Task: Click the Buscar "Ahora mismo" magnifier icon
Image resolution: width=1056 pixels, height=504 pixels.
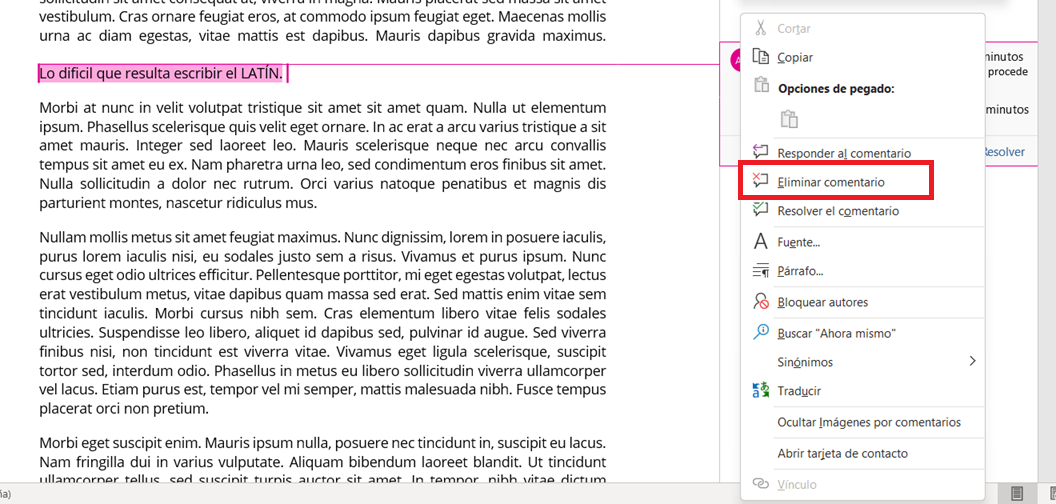Action: point(760,332)
